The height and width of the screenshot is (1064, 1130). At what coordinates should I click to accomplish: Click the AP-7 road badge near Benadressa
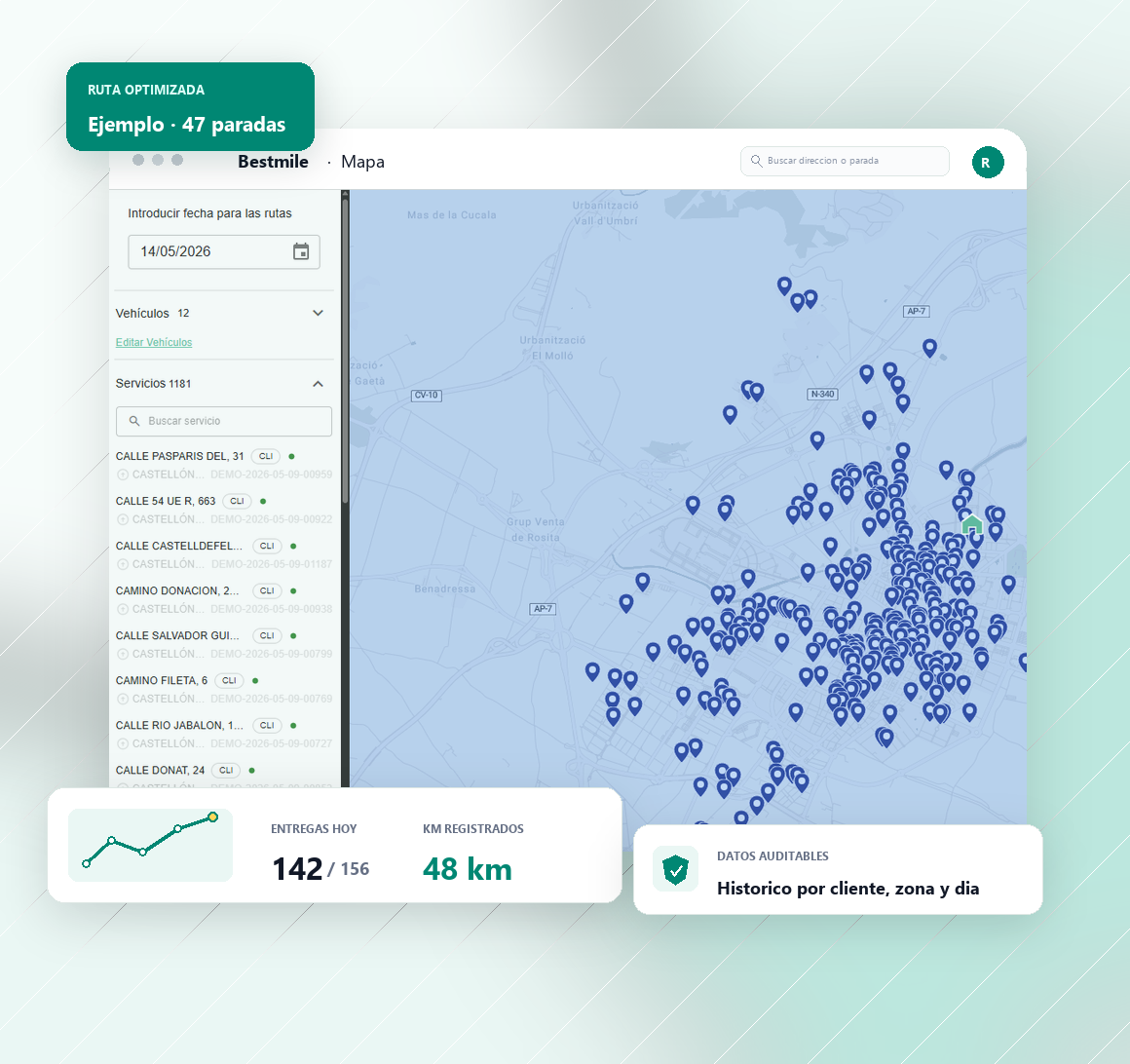pyautogui.click(x=543, y=609)
